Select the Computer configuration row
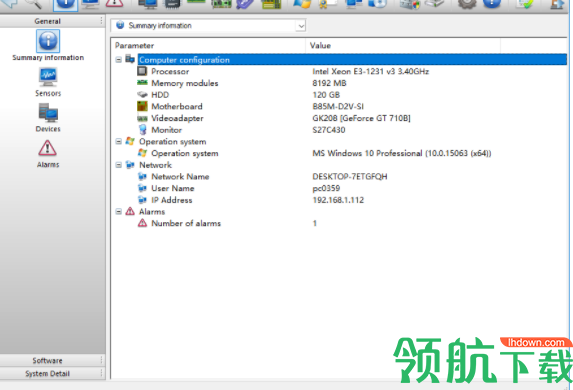This screenshot has width=573, height=390. click(352, 60)
